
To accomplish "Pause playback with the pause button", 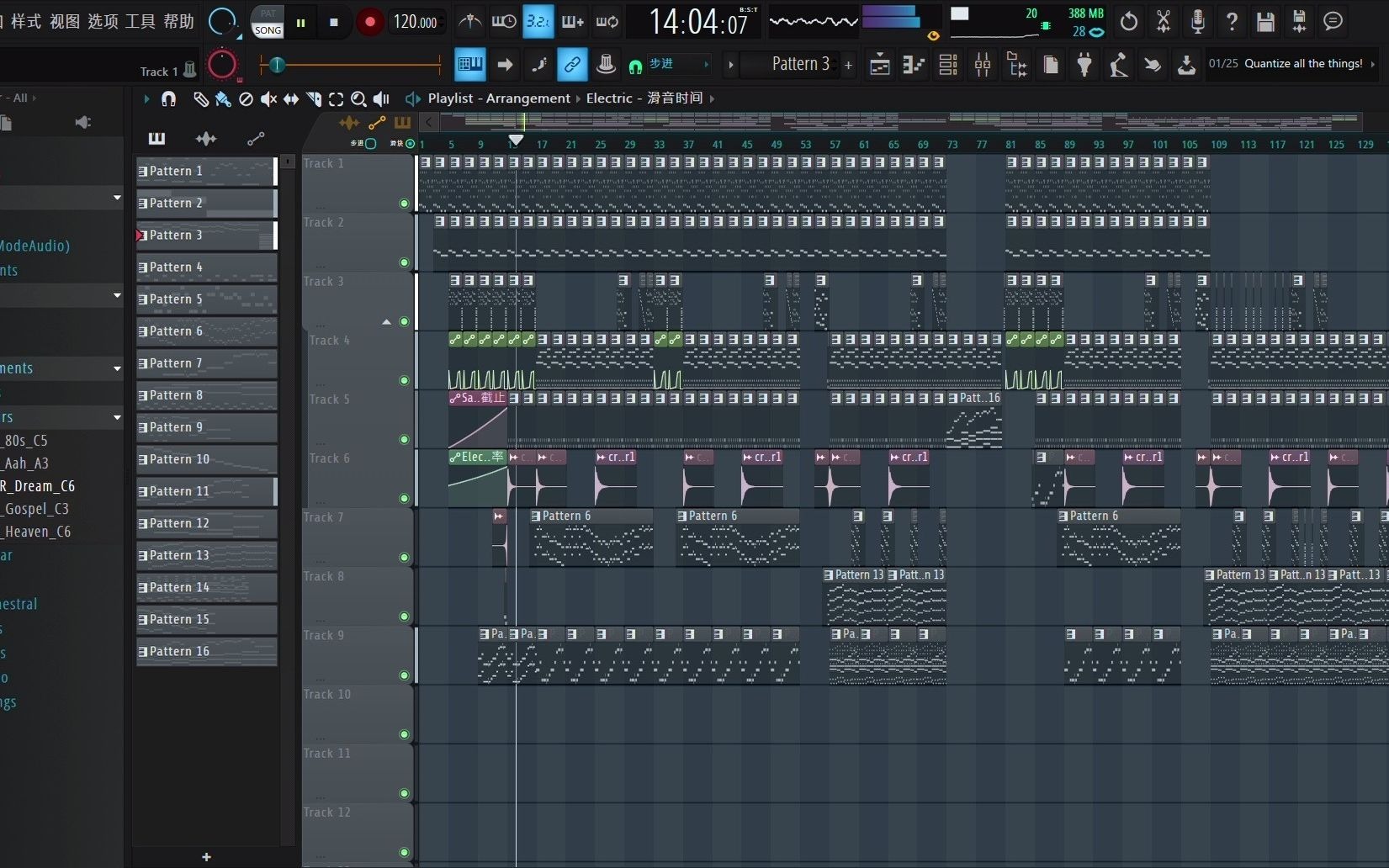I will pyautogui.click(x=300, y=23).
